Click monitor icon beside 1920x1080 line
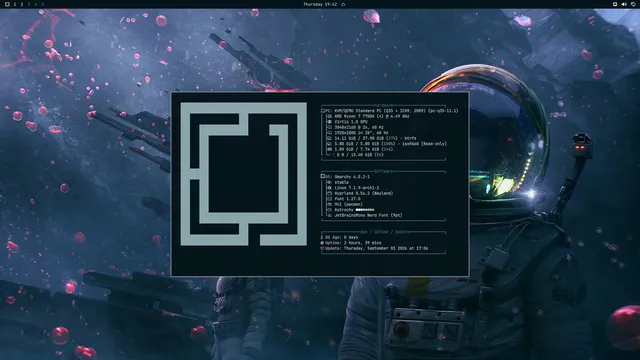 pos(329,133)
